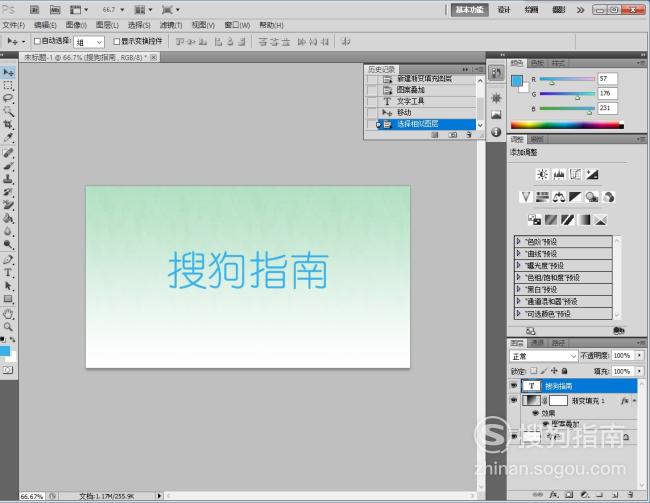This screenshot has width=650, height=503.
Task: Select the Paint Bucket tool
Action: [8, 218]
